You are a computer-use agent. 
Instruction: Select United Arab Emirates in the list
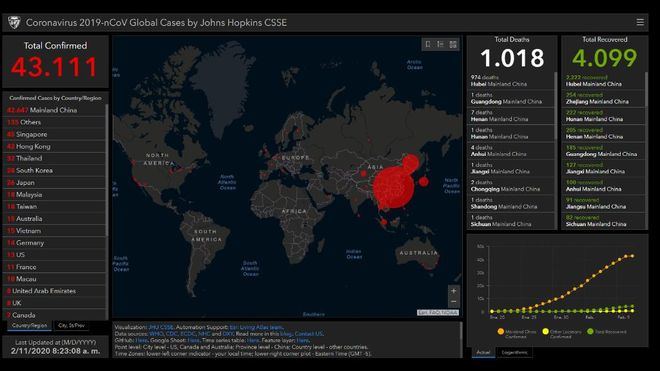coord(54,291)
